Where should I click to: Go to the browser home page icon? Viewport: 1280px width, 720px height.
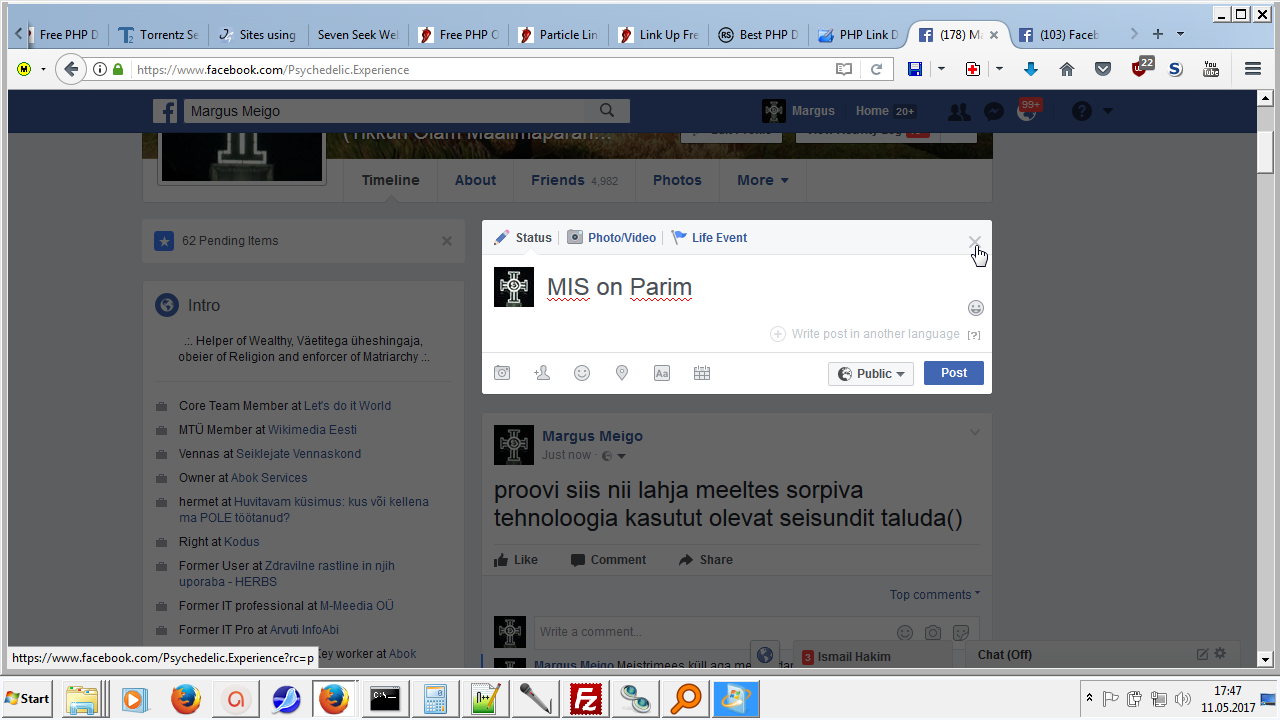[1067, 69]
